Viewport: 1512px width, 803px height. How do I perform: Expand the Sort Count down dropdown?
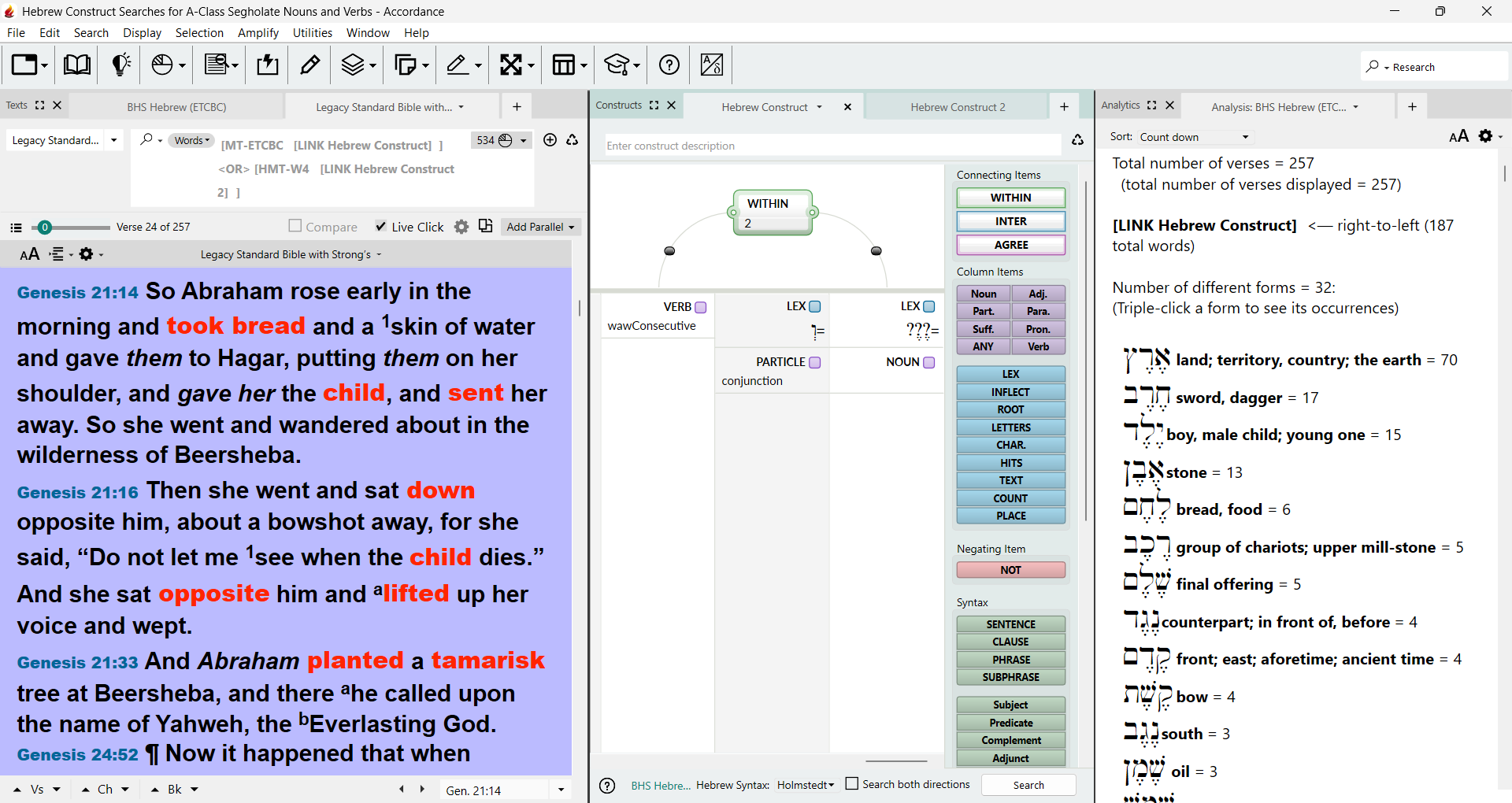coord(1195,137)
